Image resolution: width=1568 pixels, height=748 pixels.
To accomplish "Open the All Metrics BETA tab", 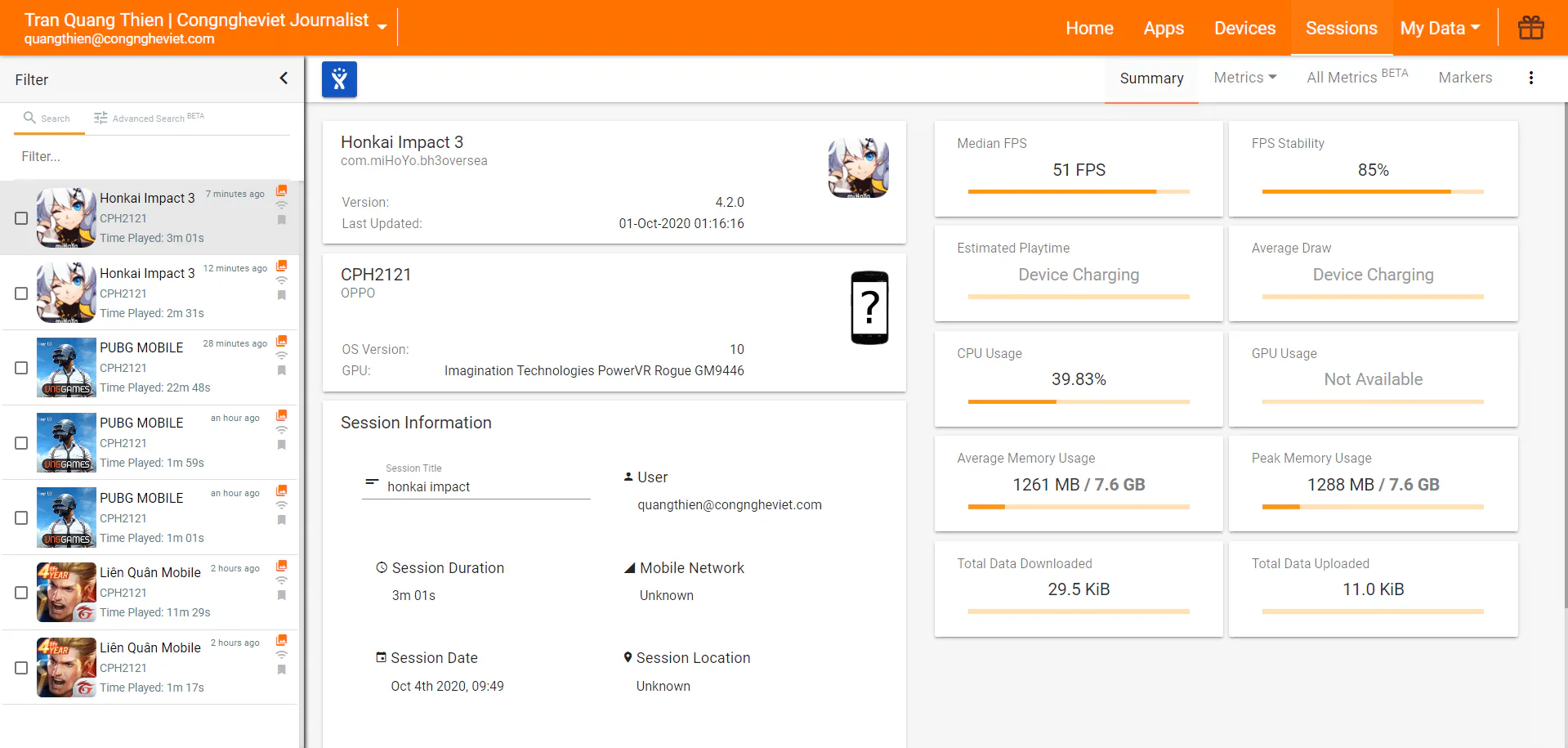I will [x=1357, y=78].
